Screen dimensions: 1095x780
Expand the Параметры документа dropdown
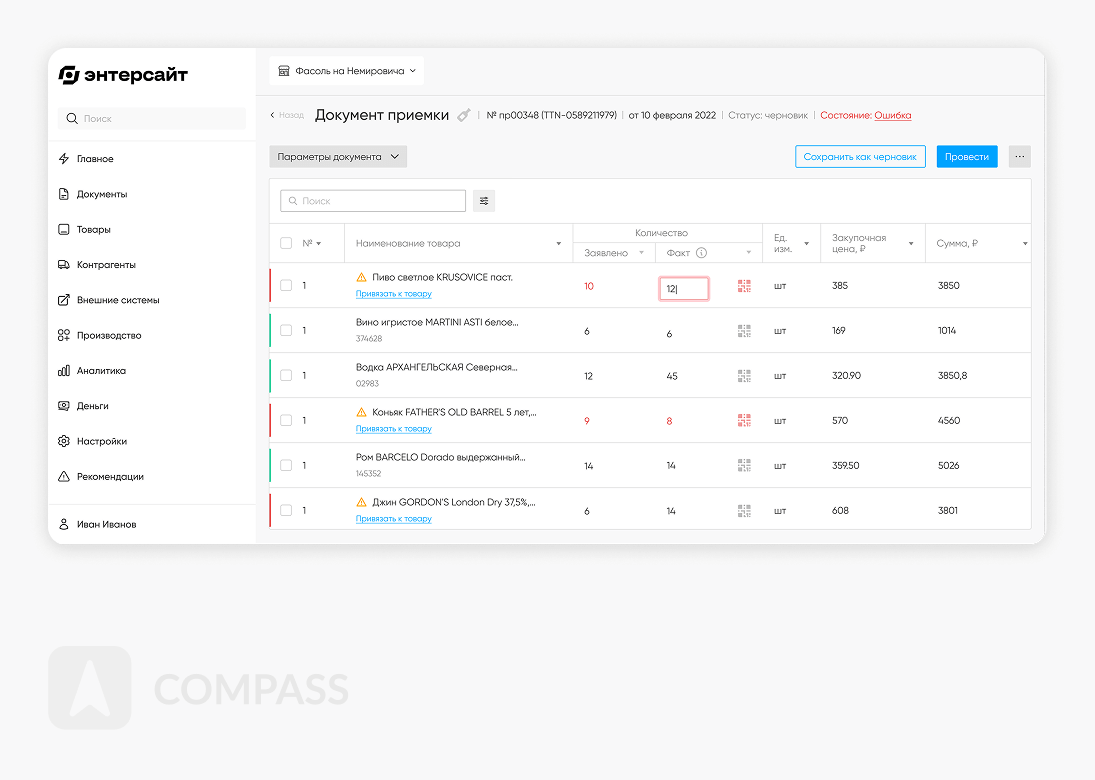tap(338, 157)
